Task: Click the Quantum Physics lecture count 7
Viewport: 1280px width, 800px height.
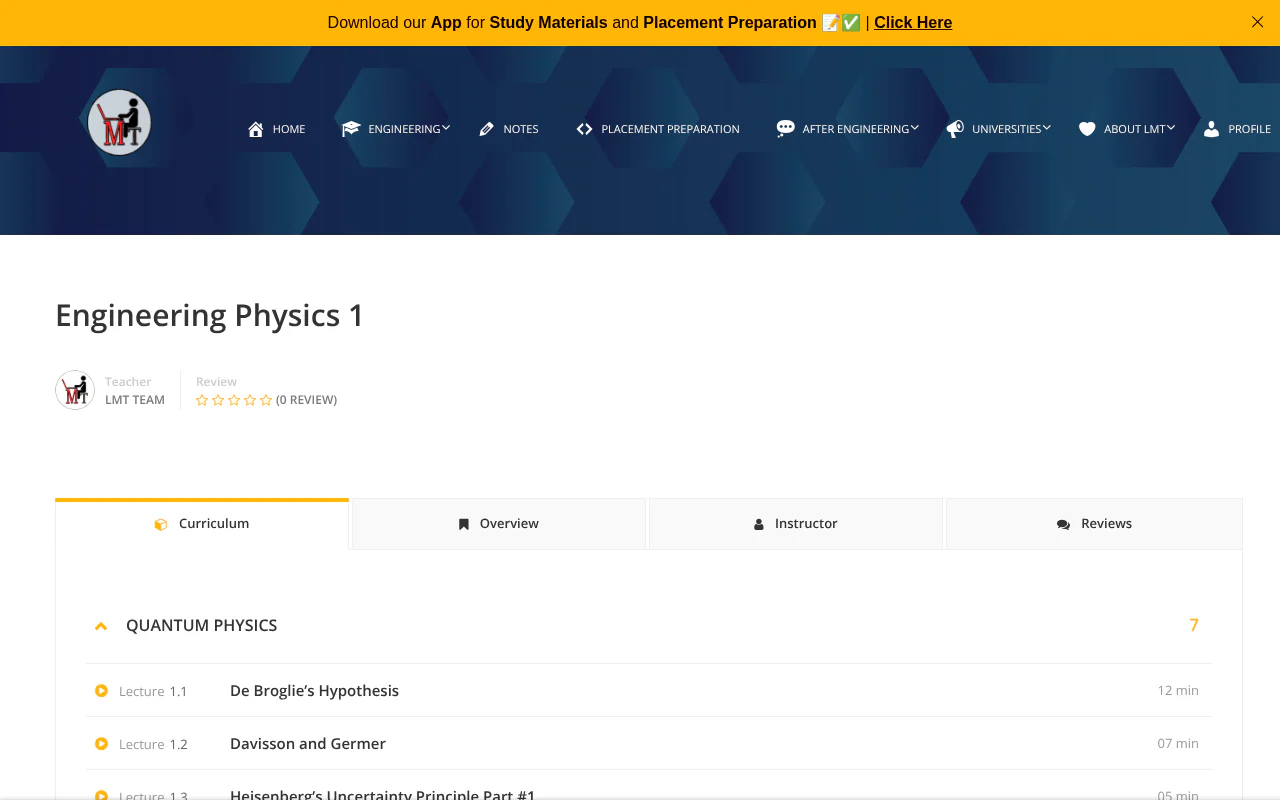Action: tap(1194, 625)
